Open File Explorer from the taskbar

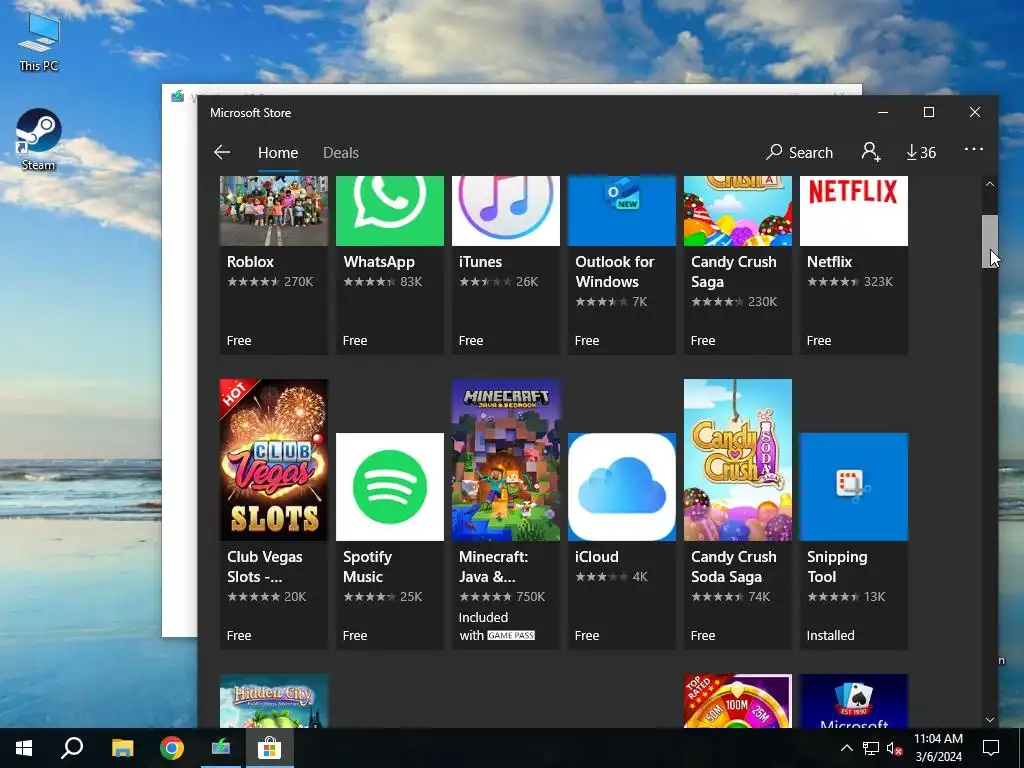pyautogui.click(x=122, y=748)
